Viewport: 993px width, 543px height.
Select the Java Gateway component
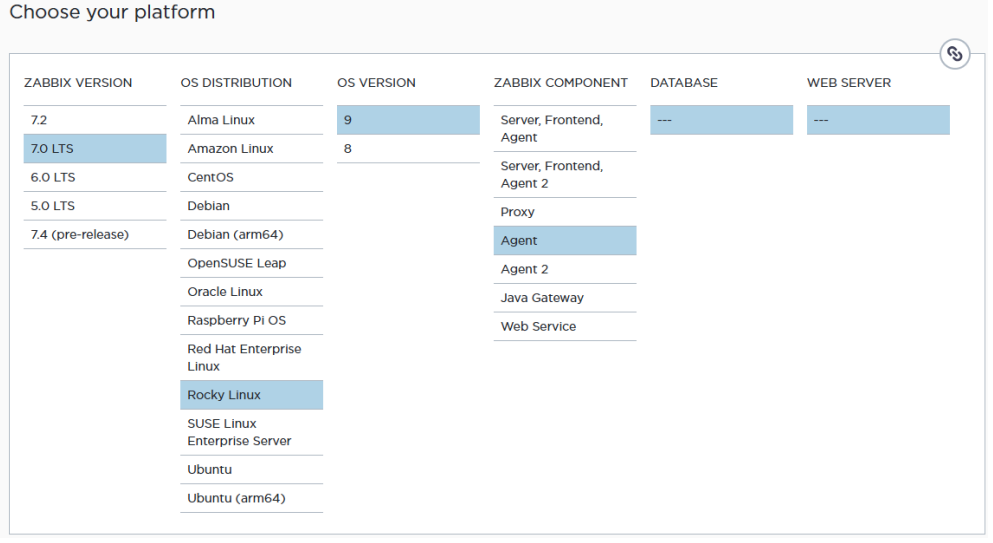[x=565, y=298]
